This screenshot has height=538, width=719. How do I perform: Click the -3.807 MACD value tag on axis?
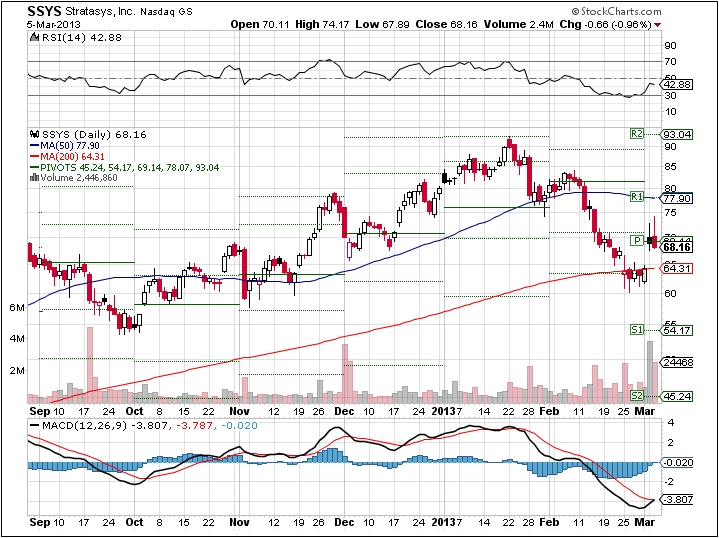(678, 499)
